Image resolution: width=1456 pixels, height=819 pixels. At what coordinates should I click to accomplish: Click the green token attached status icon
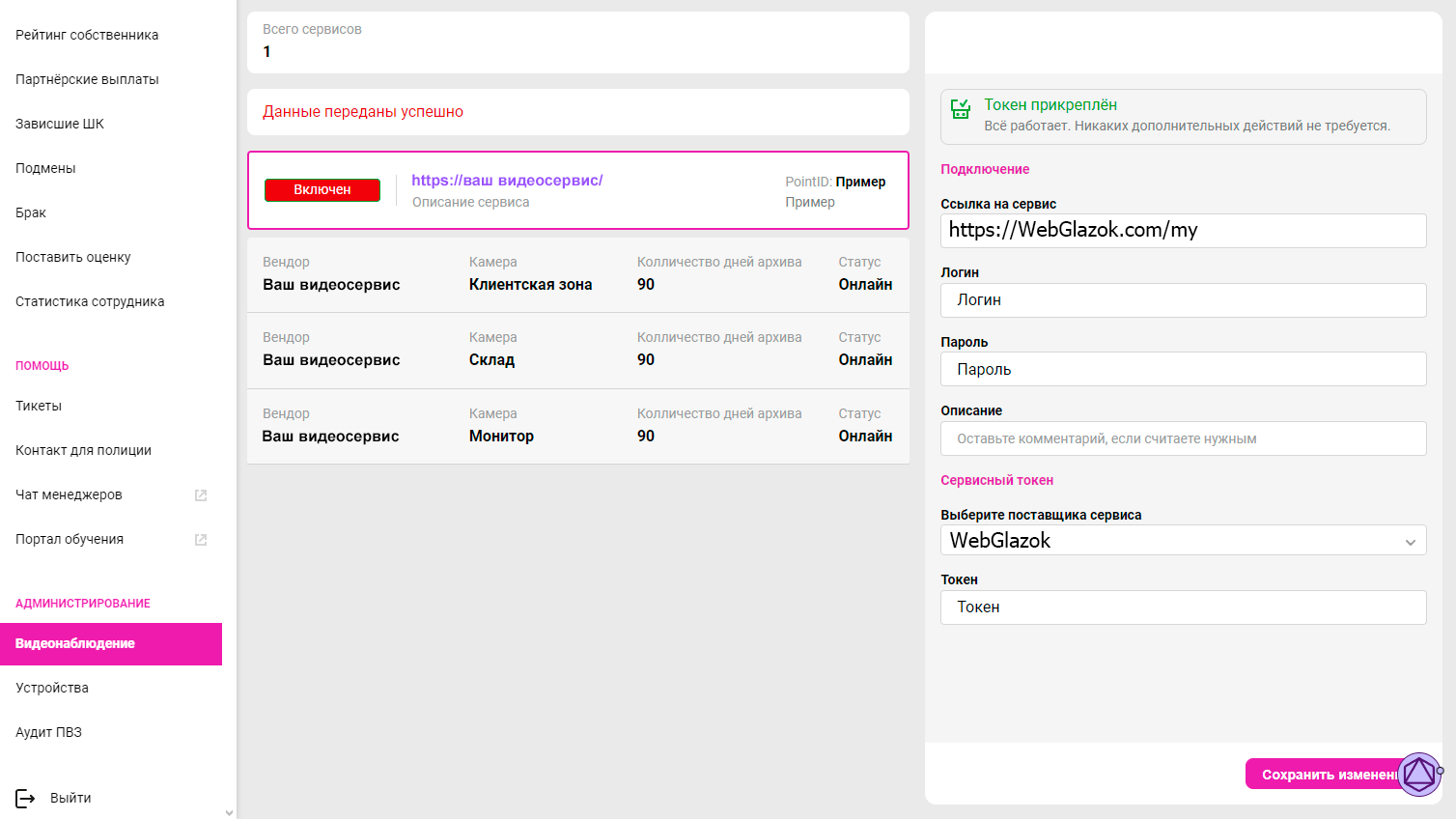tap(961, 109)
